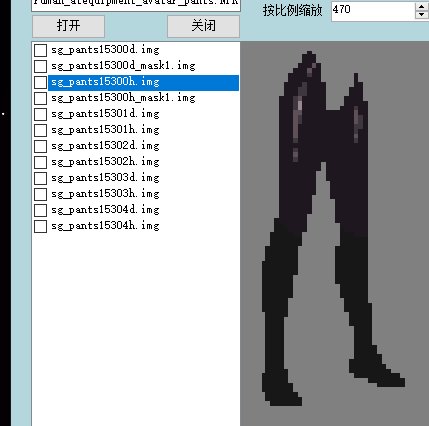Select file name sg_pants15304d.img
Screen dimensions: 429x426
[x=105, y=210]
